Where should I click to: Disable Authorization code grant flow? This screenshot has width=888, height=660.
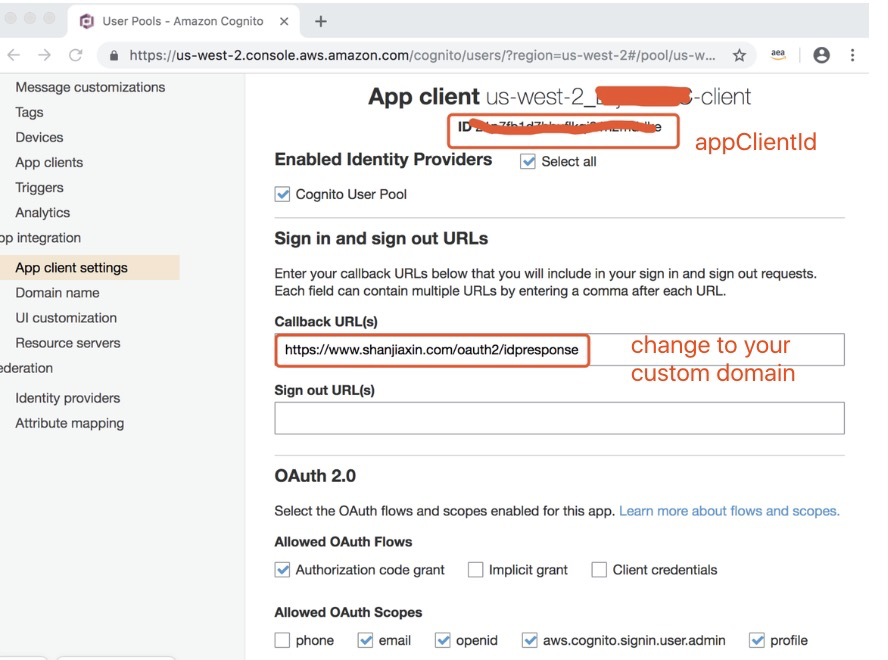coord(282,569)
